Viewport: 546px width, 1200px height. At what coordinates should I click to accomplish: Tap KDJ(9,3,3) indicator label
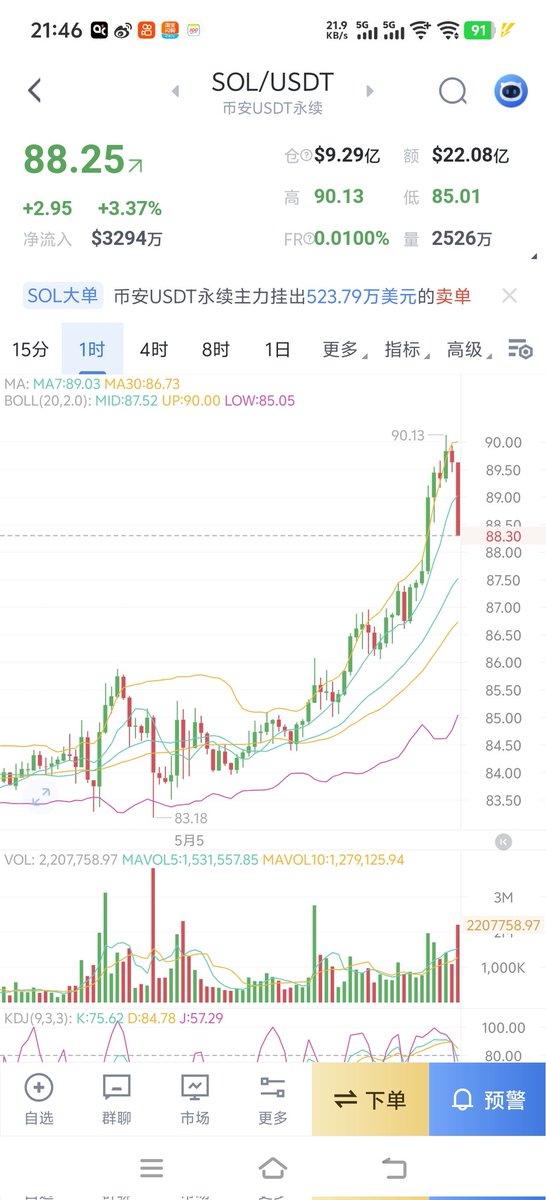click(41, 1019)
